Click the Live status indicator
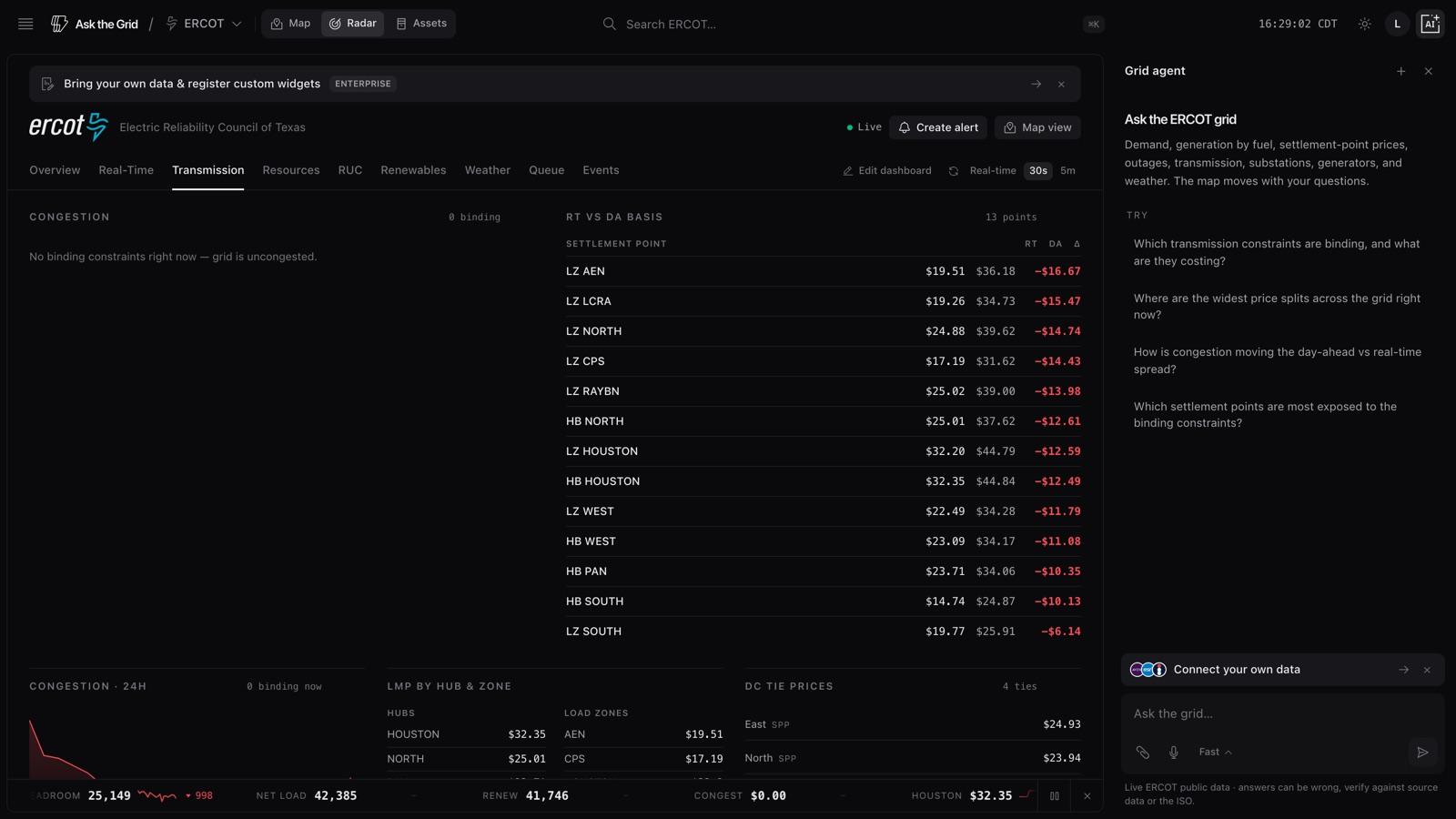The width and height of the screenshot is (1456, 819). pos(864,127)
